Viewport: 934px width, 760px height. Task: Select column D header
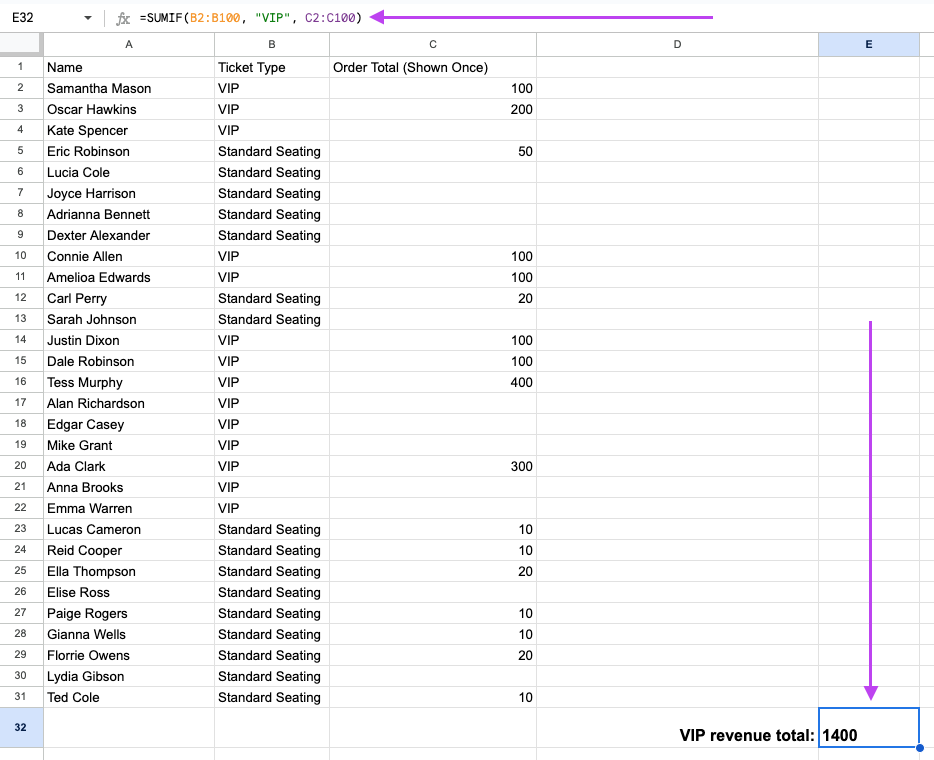click(x=677, y=44)
